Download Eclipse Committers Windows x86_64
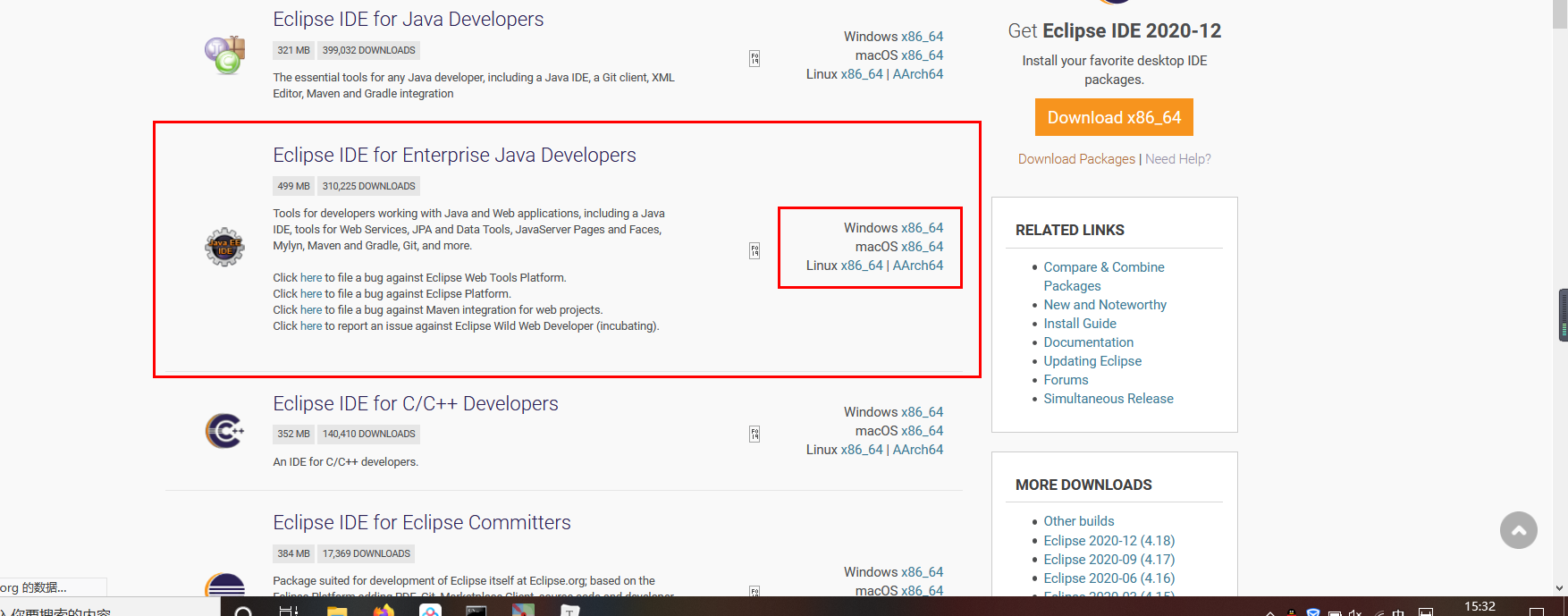Image resolution: width=1568 pixels, height=616 pixels. tap(923, 572)
